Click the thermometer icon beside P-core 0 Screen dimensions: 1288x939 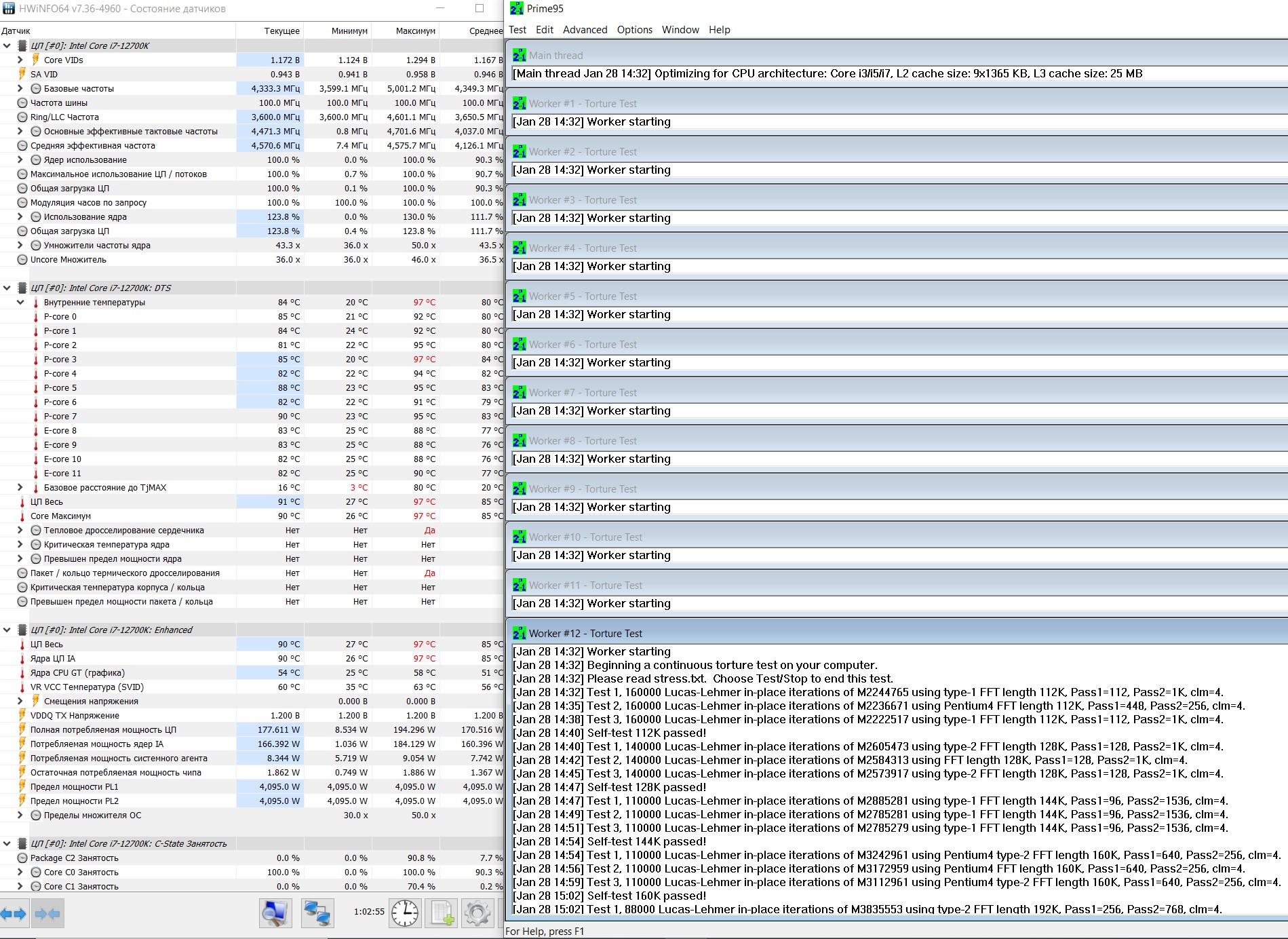tap(36, 317)
